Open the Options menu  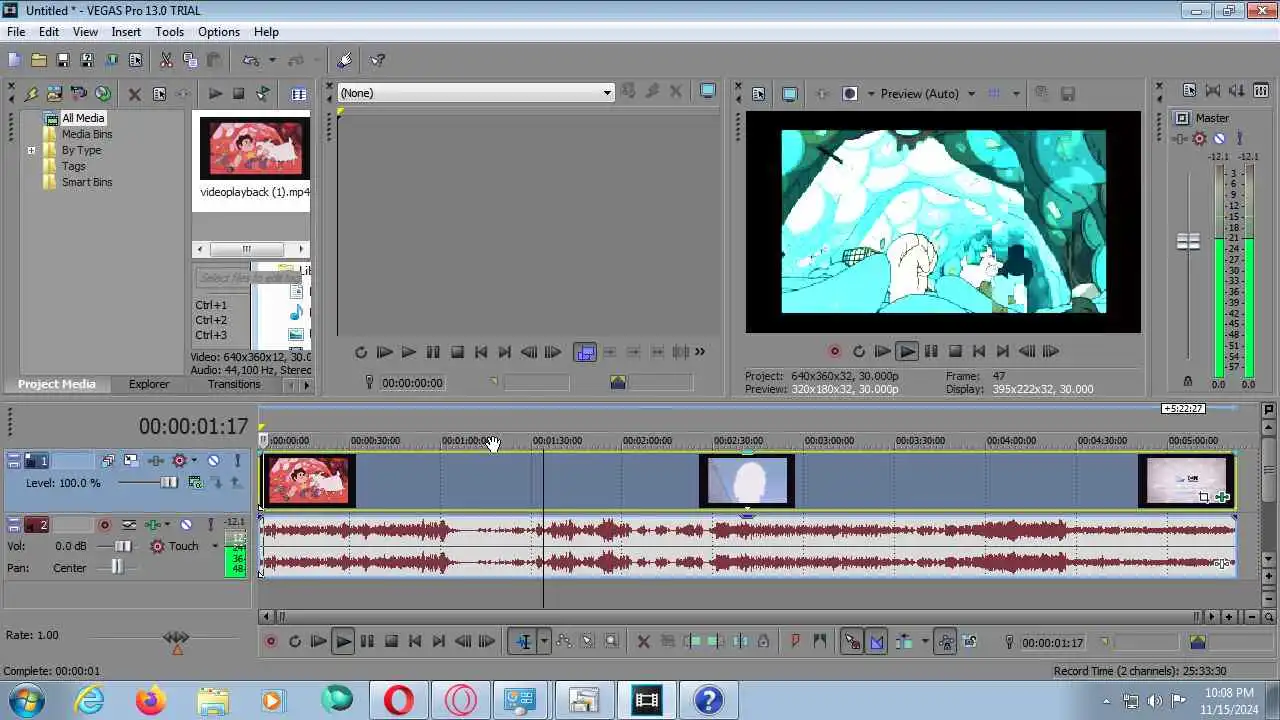(x=219, y=32)
